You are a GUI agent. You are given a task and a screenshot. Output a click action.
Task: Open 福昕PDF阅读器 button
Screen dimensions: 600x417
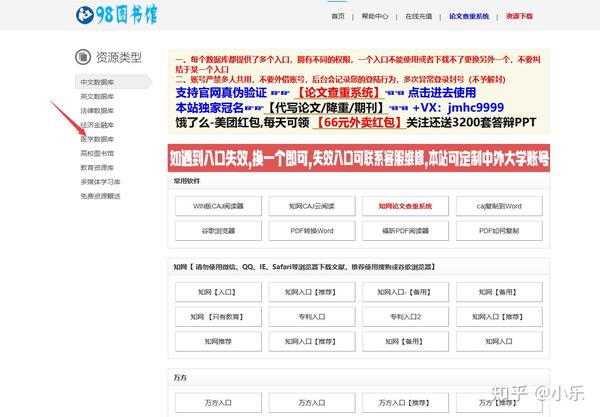point(405,231)
